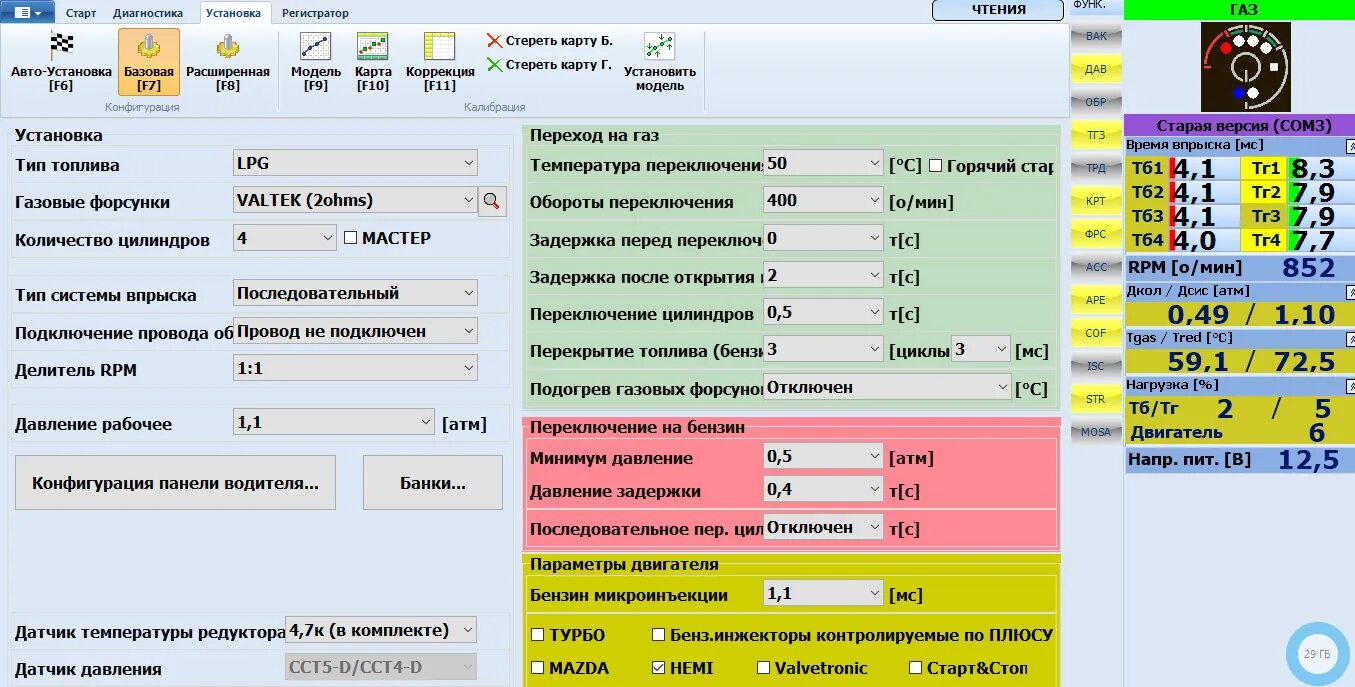The width and height of the screenshot is (1355, 687).
Task: Select the Базовая [F7] configuration icon
Action: pos(149,61)
